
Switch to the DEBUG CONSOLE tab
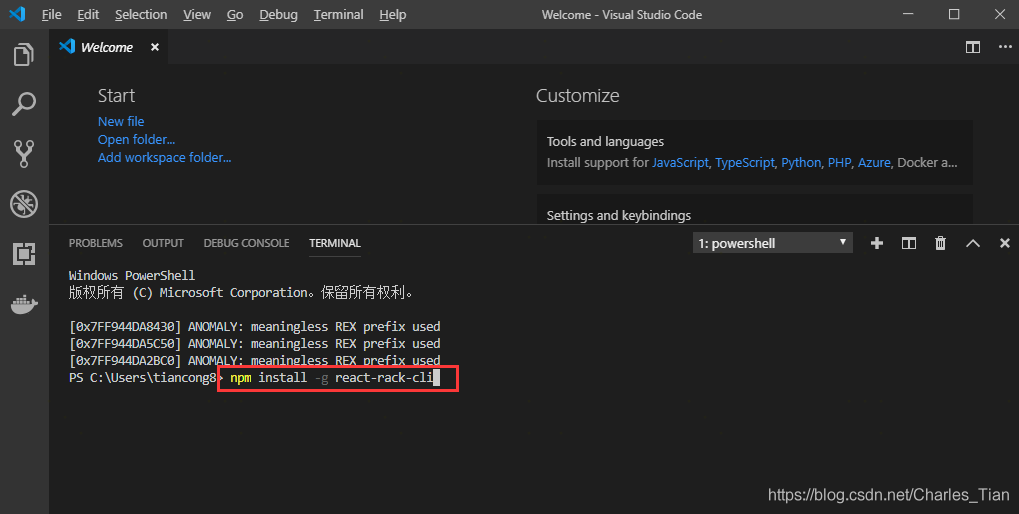[246, 243]
